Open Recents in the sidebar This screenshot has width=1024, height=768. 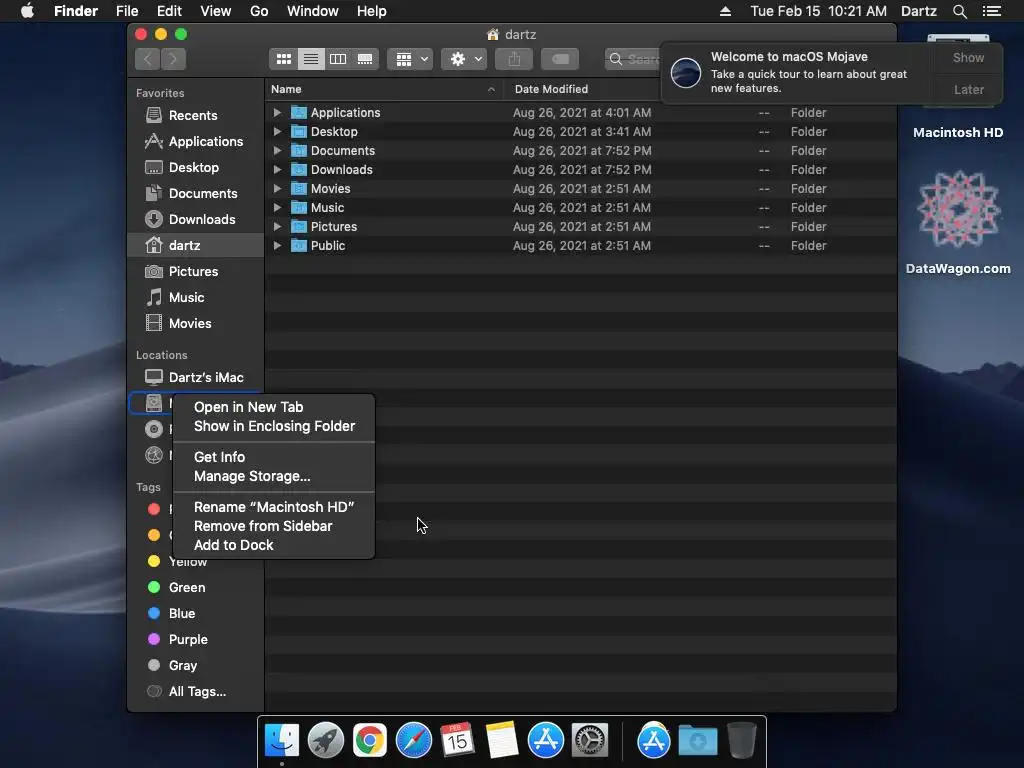coord(195,116)
